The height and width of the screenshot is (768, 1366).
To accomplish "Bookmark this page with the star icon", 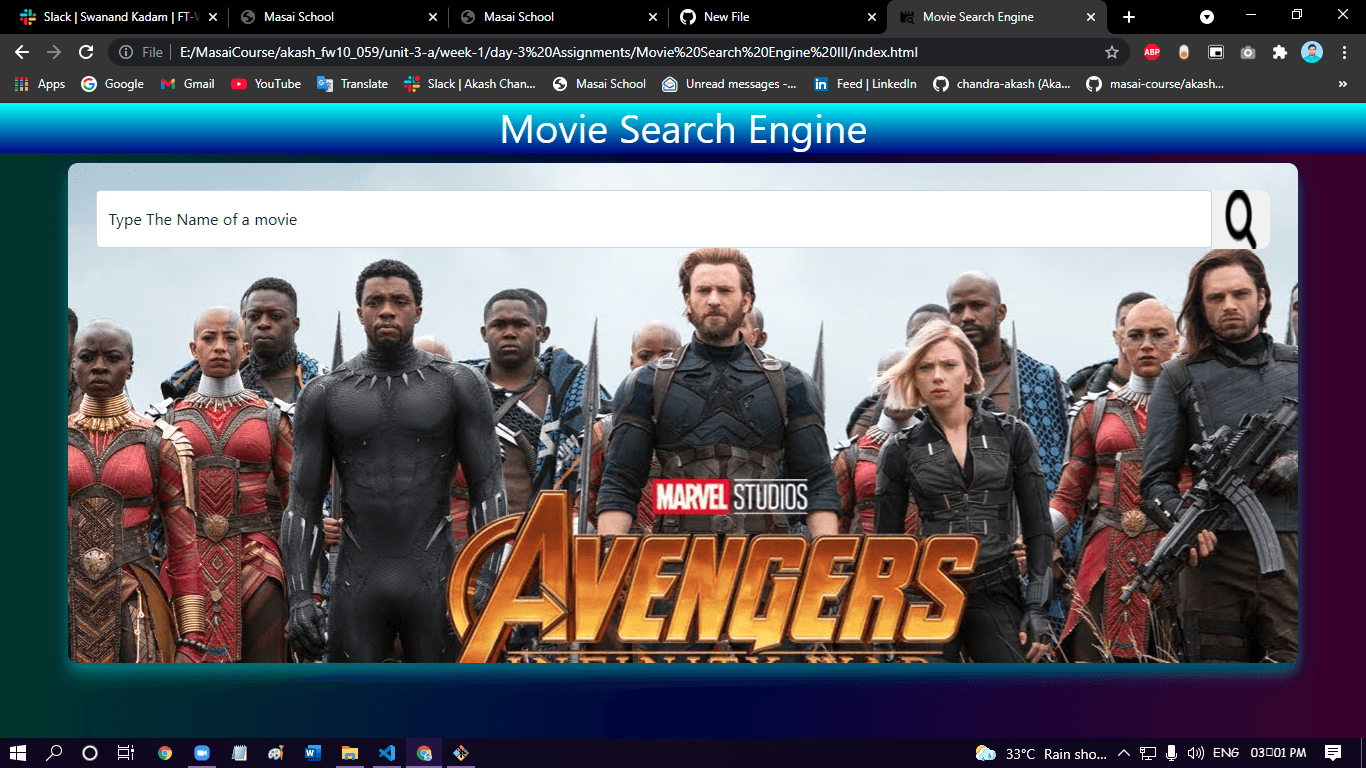I will tap(1111, 52).
